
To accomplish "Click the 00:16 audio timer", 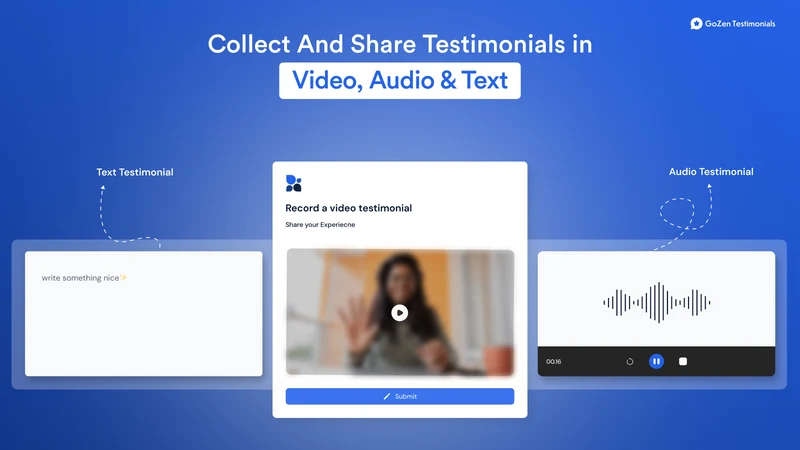I will (554, 362).
